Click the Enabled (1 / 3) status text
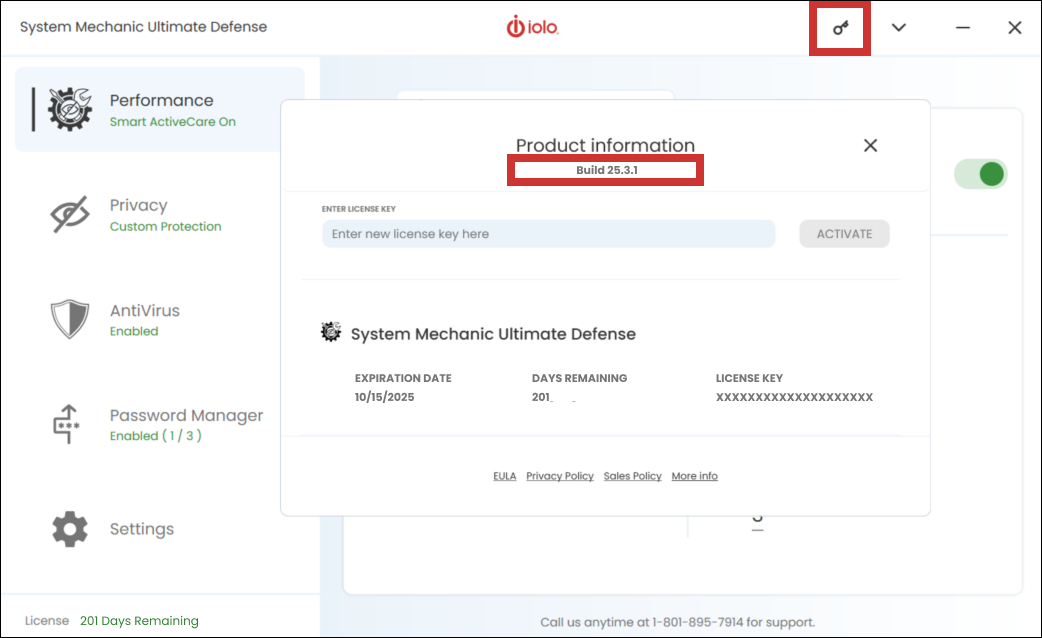The height and width of the screenshot is (638, 1042). (156, 436)
